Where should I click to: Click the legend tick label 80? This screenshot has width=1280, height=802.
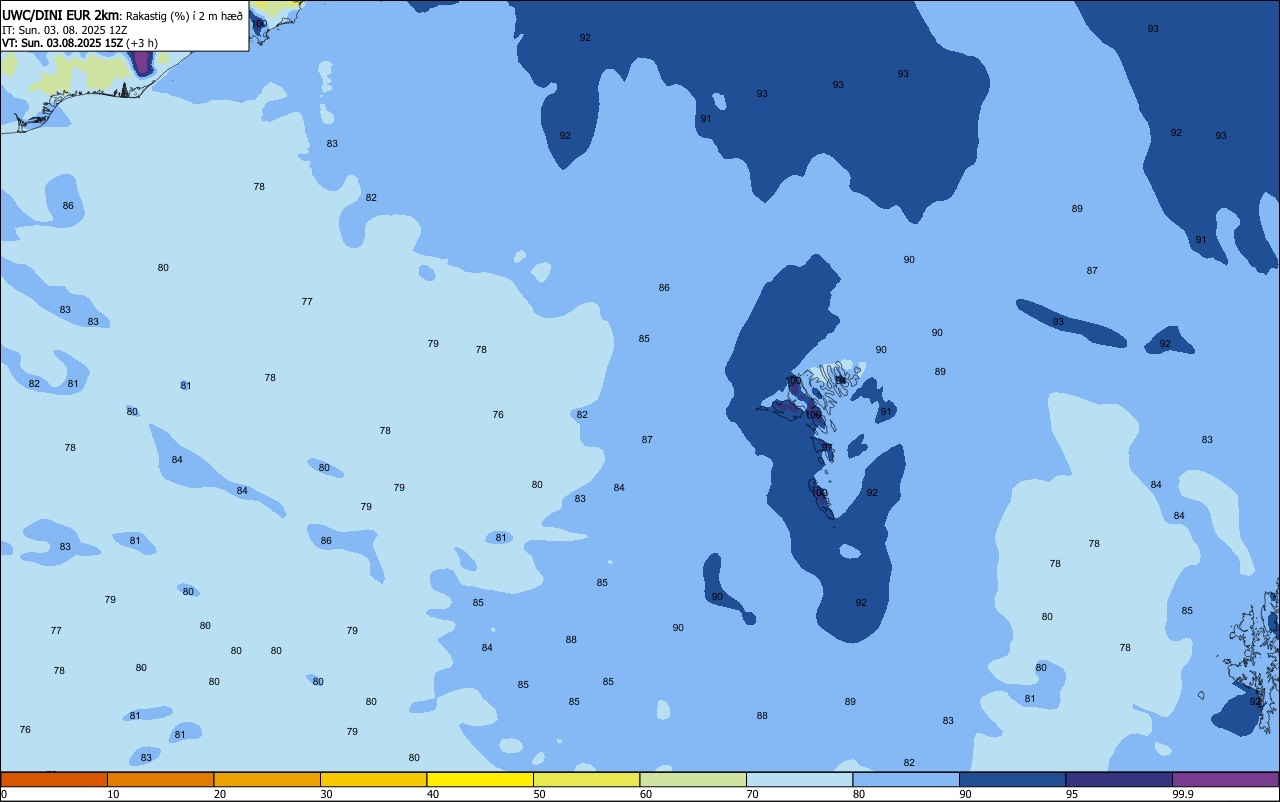859,794
